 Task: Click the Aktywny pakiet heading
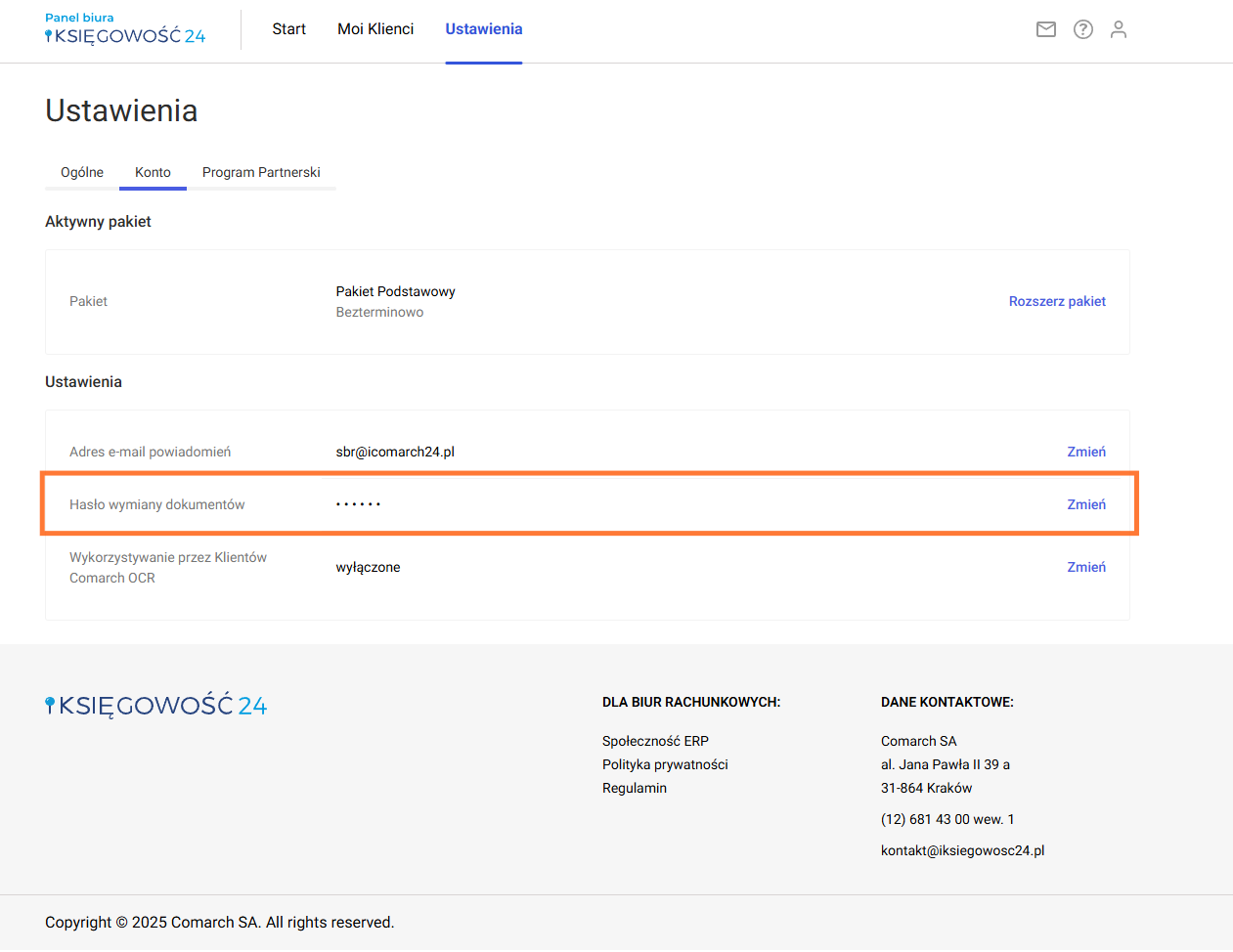[98, 222]
